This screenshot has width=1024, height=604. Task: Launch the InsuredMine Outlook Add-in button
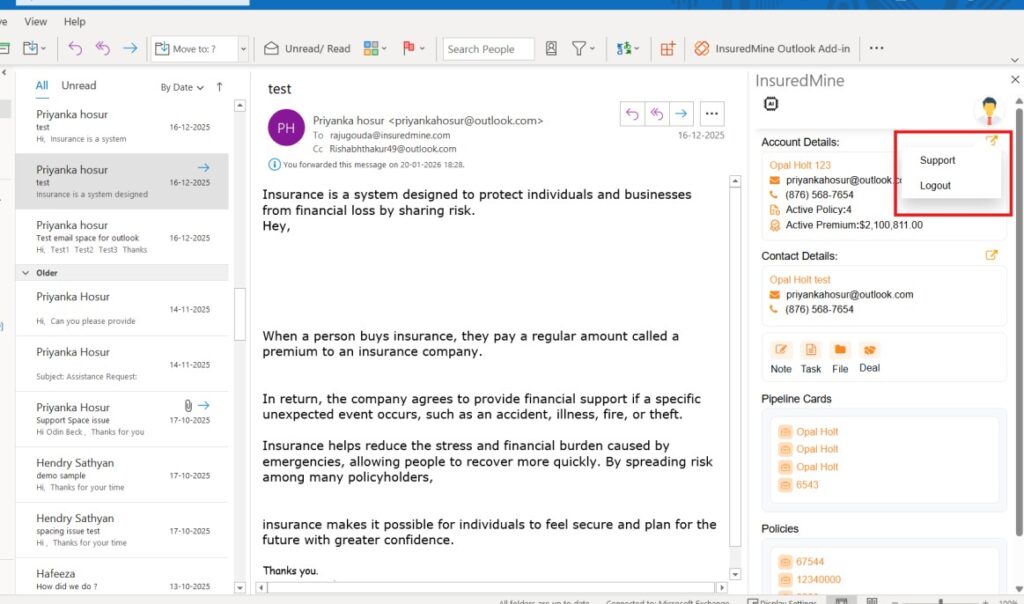(772, 48)
